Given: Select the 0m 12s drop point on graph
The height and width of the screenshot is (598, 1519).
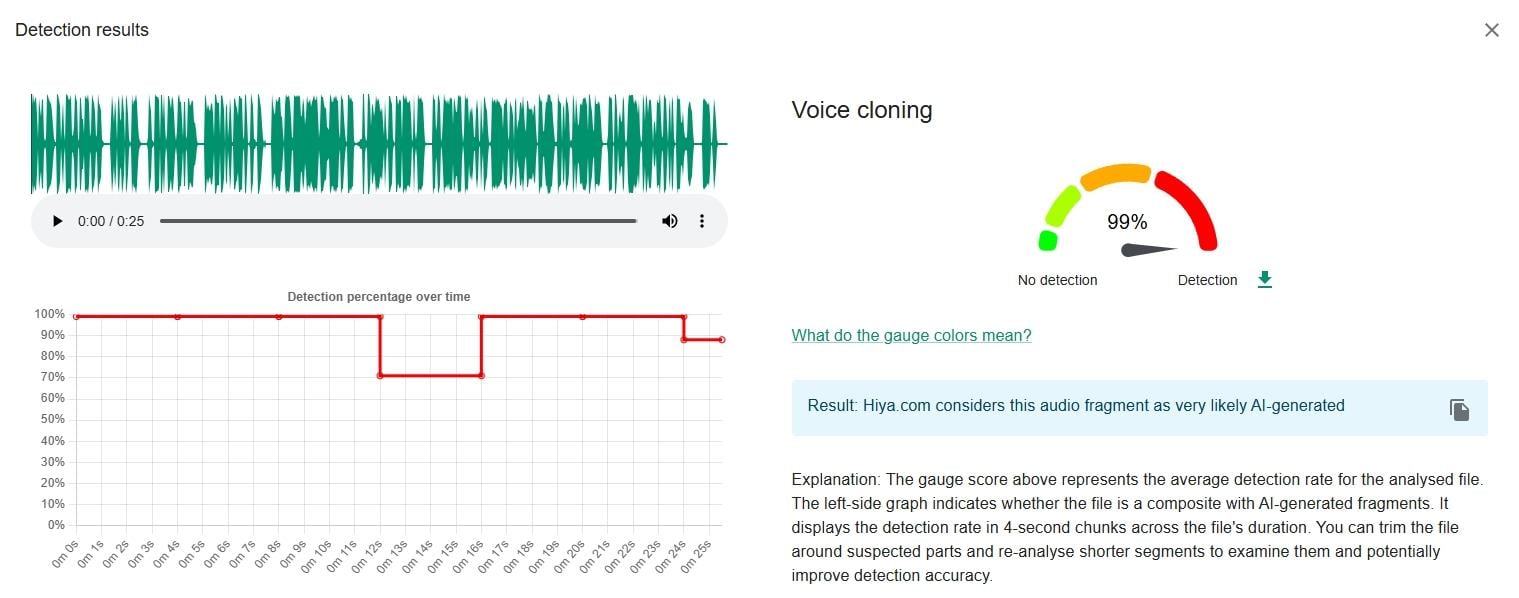Looking at the screenshot, I should click(380, 376).
